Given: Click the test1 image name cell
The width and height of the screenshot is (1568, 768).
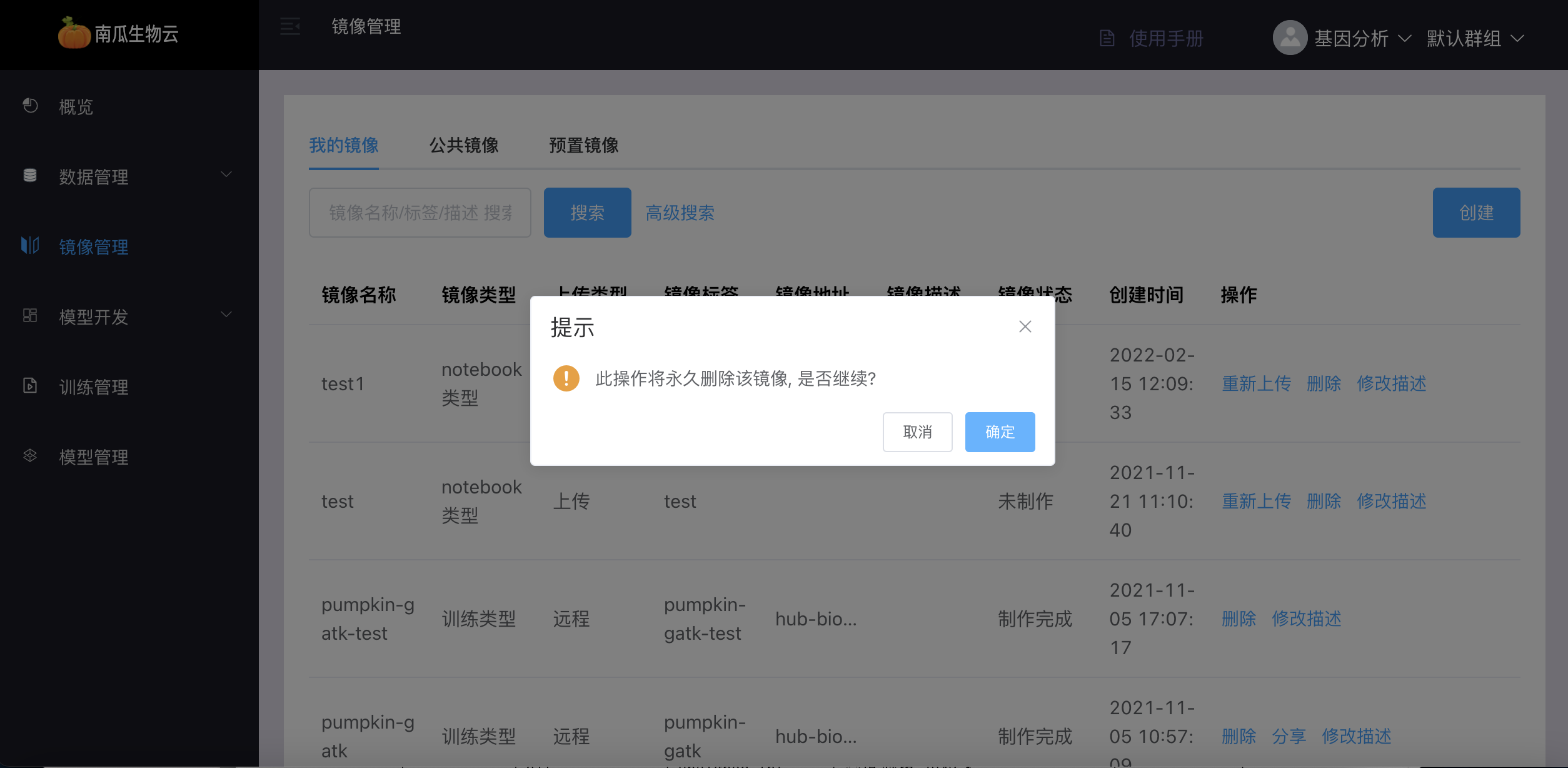Looking at the screenshot, I should pos(343,383).
